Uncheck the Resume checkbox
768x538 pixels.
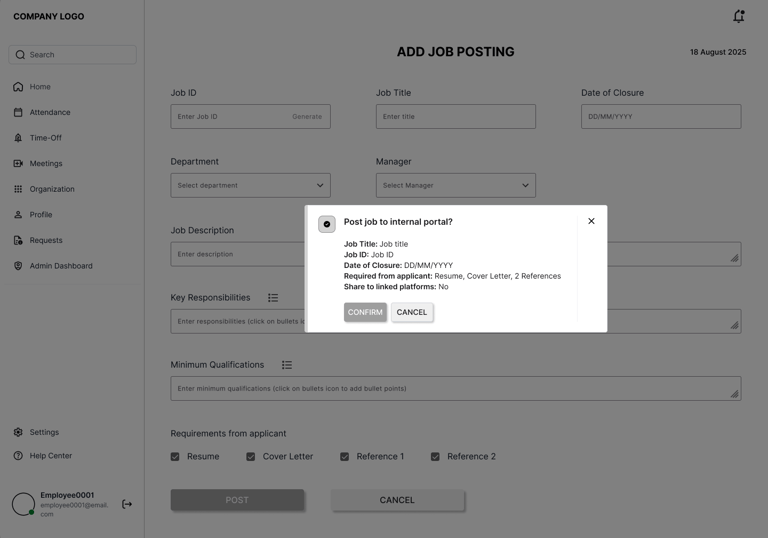coord(175,457)
